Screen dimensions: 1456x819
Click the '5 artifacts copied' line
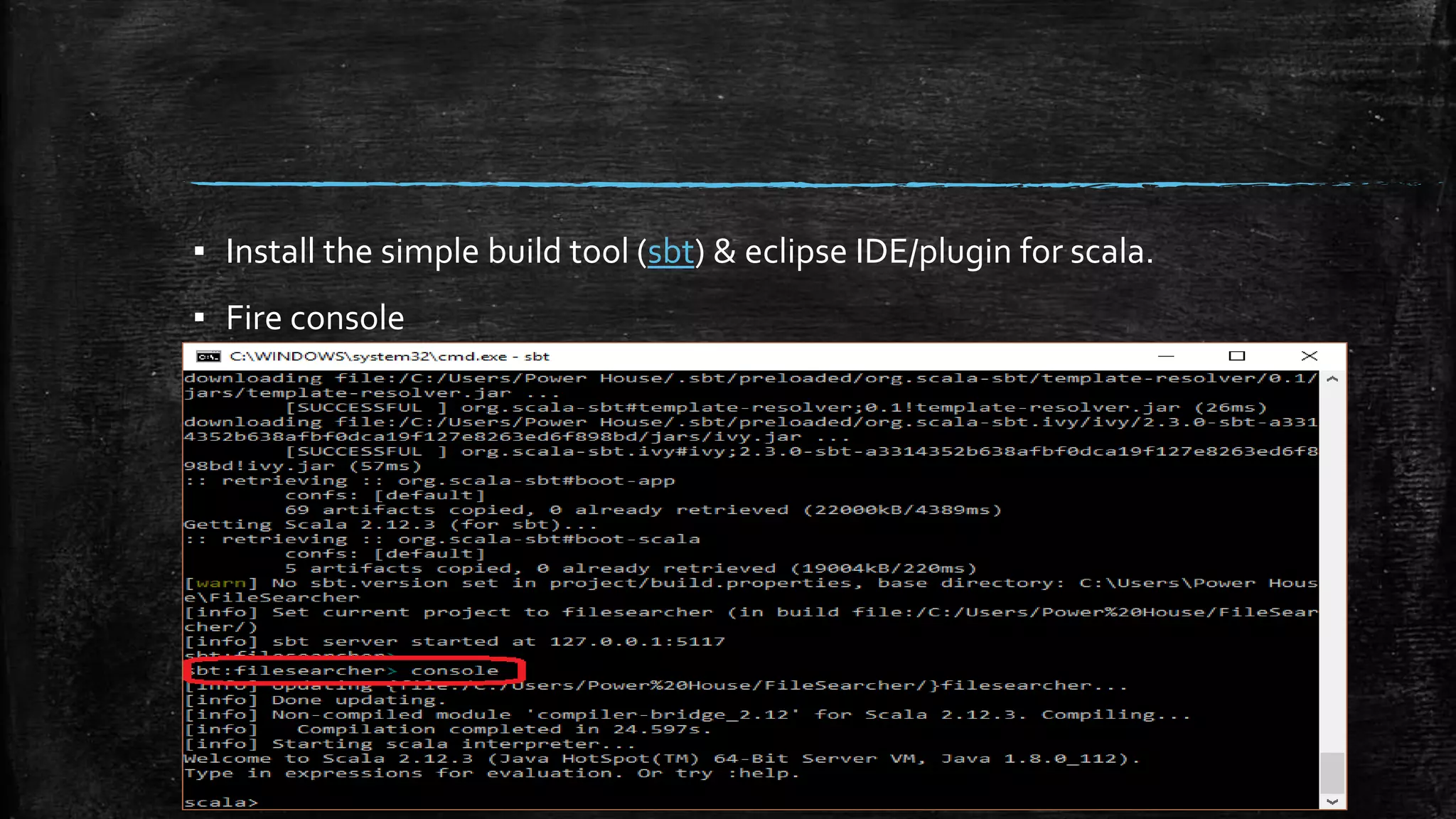pos(631,568)
